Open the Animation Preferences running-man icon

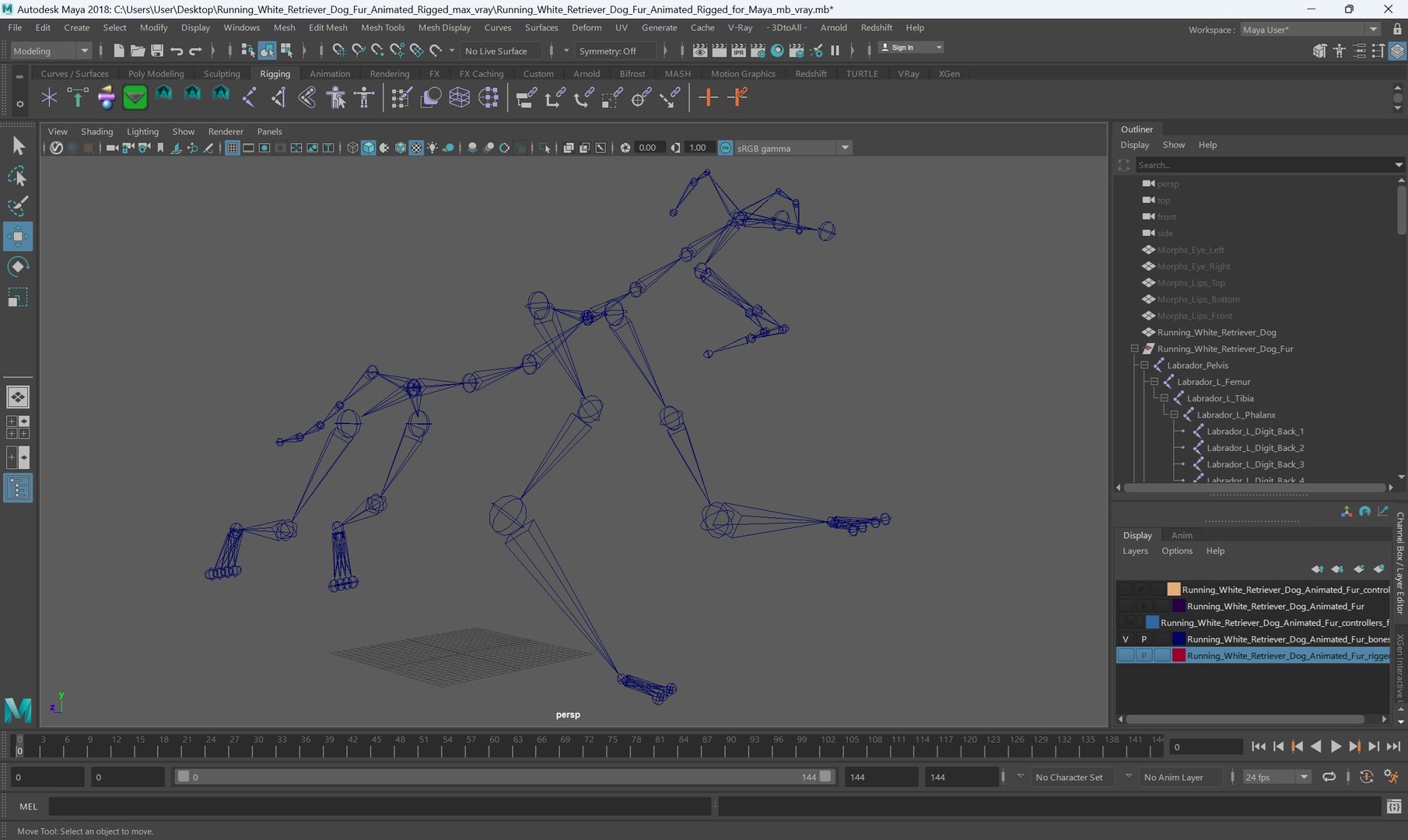pyautogui.click(x=1392, y=777)
